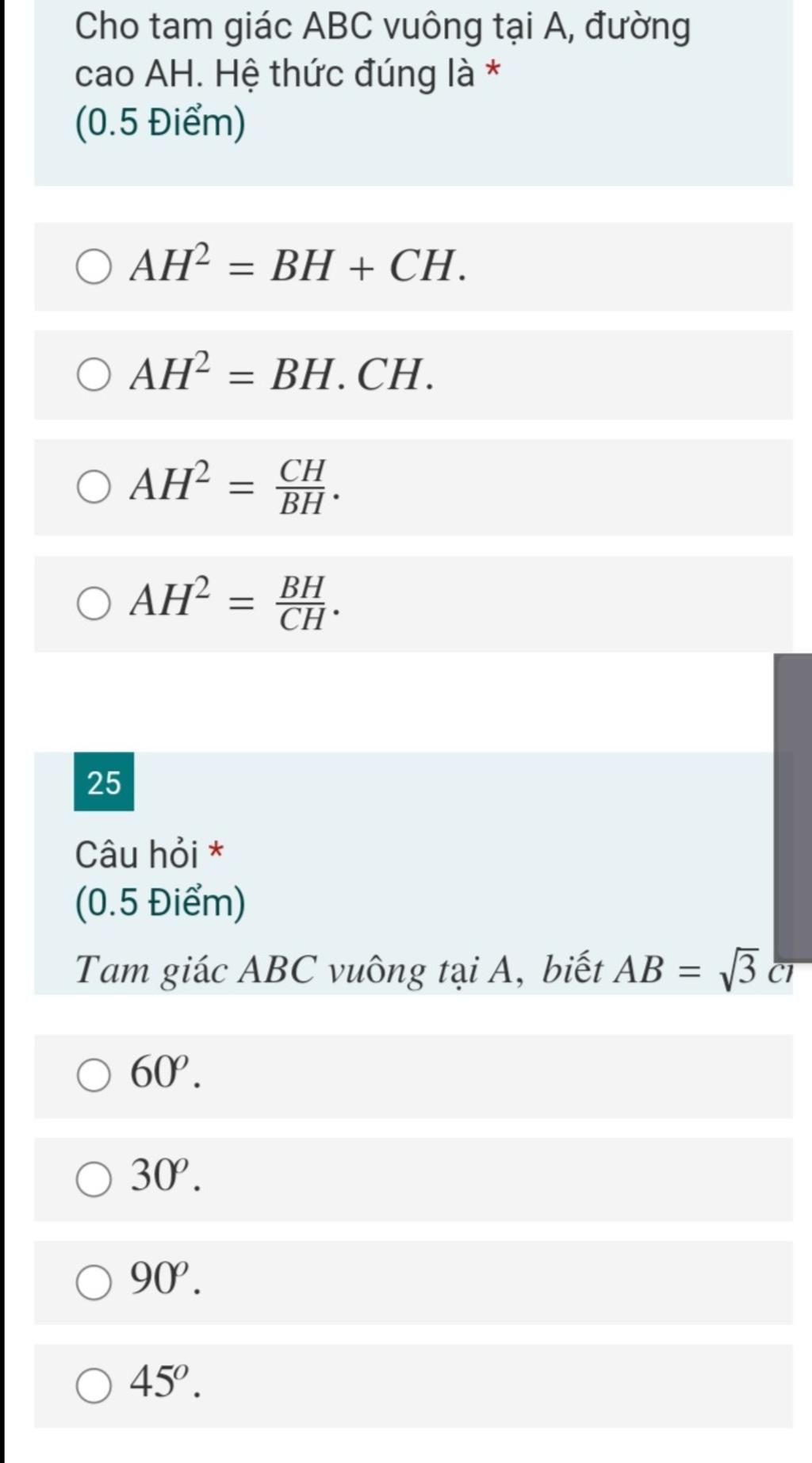Choose the 30° radio circle
Viewport: 812px width, 1463px height.
(x=94, y=1179)
